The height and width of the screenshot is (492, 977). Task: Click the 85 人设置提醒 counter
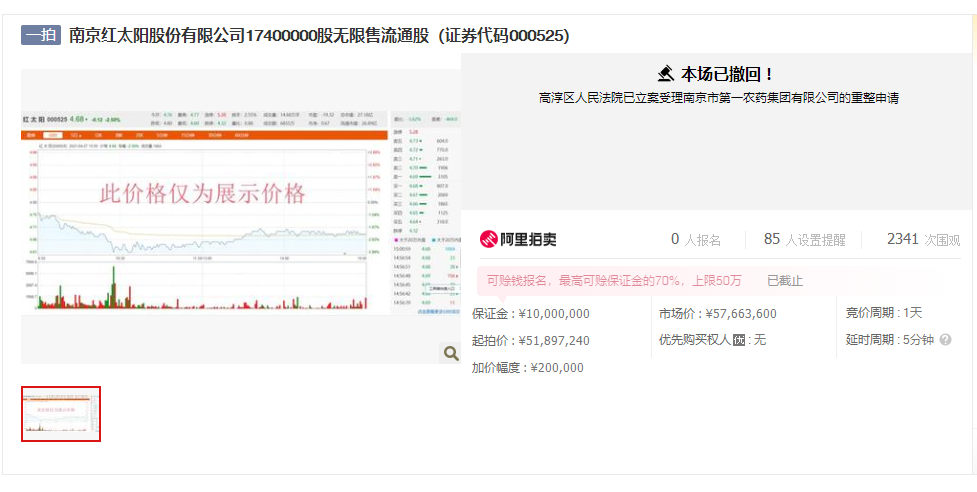pos(804,239)
